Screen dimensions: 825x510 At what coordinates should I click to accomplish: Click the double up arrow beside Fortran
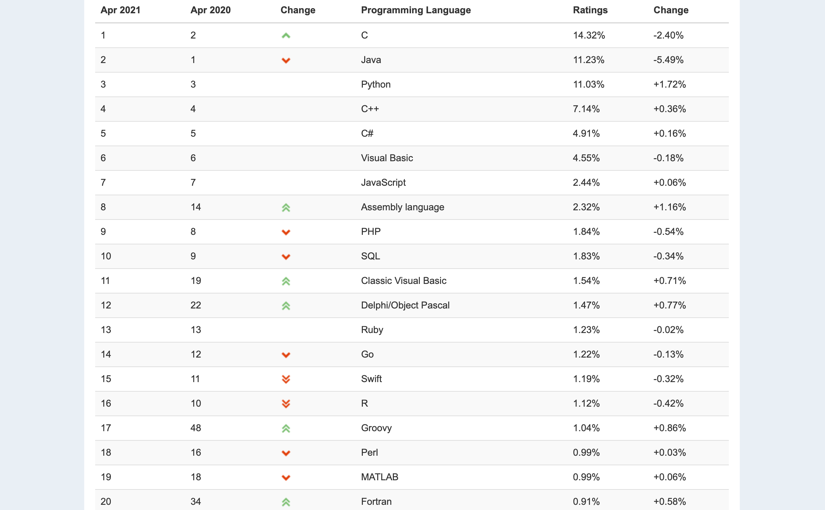pos(286,503)
